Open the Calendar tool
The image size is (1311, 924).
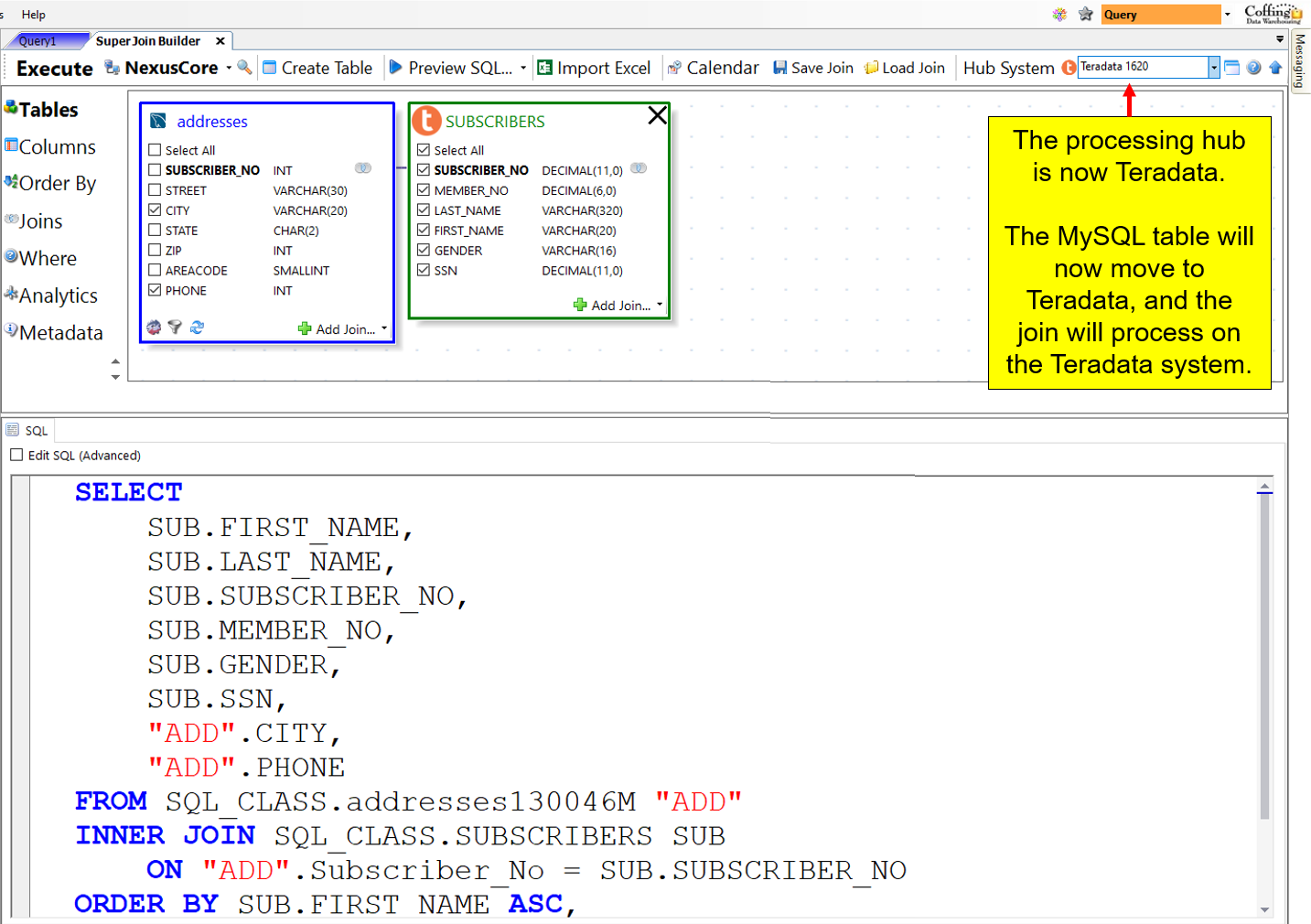[x=714, y=68]
